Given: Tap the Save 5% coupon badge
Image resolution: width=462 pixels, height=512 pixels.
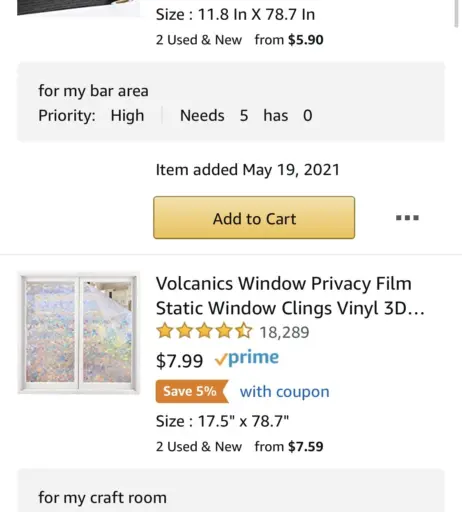Looking at the screenshot, I should (192, 391).
